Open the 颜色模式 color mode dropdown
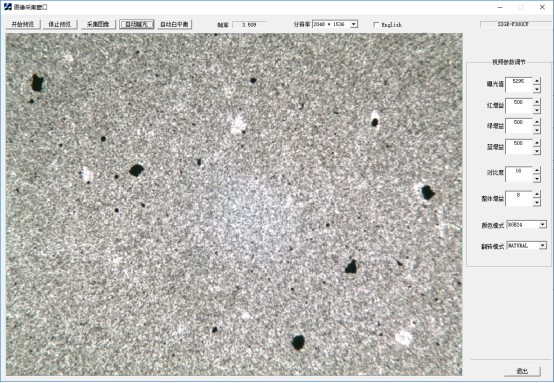 (543, 224)
